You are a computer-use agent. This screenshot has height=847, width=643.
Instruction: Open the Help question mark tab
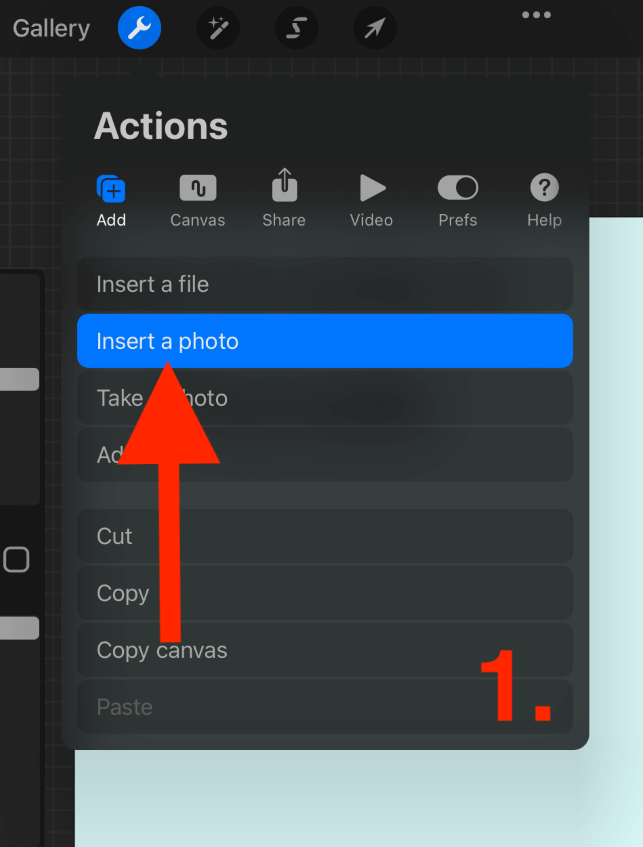click(544, 188)
